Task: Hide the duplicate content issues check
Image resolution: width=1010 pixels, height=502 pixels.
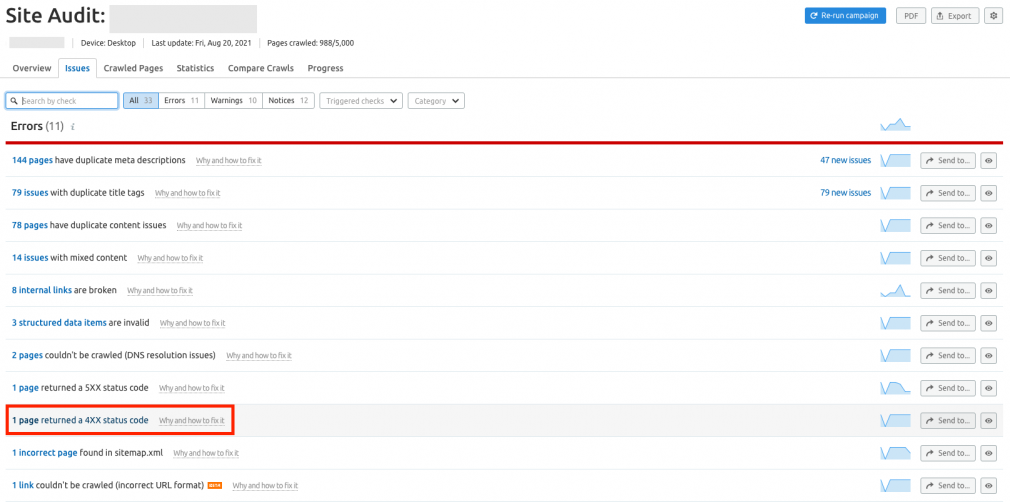Action: pos(988,226)
